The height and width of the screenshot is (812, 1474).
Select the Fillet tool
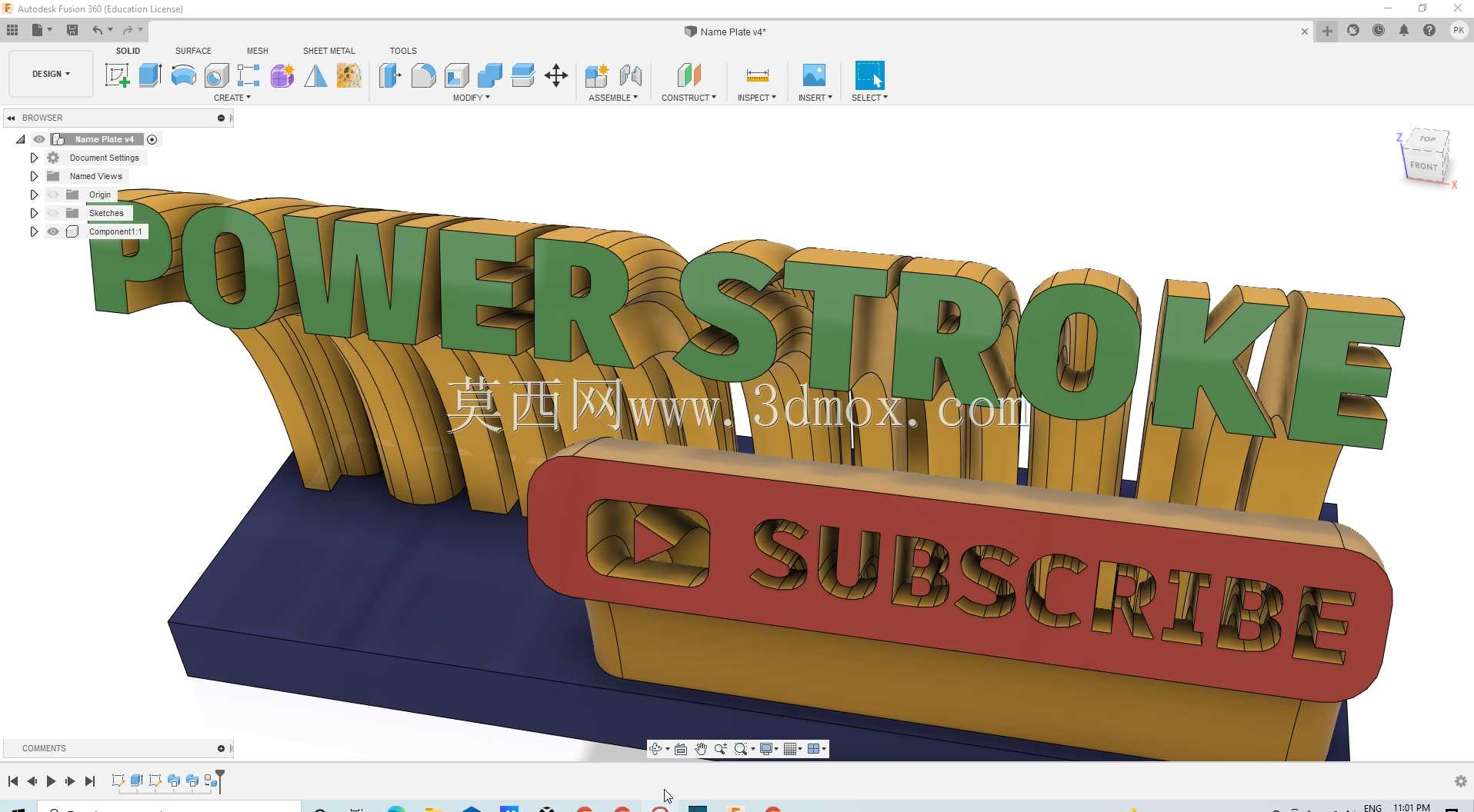(x=423, y=75)
